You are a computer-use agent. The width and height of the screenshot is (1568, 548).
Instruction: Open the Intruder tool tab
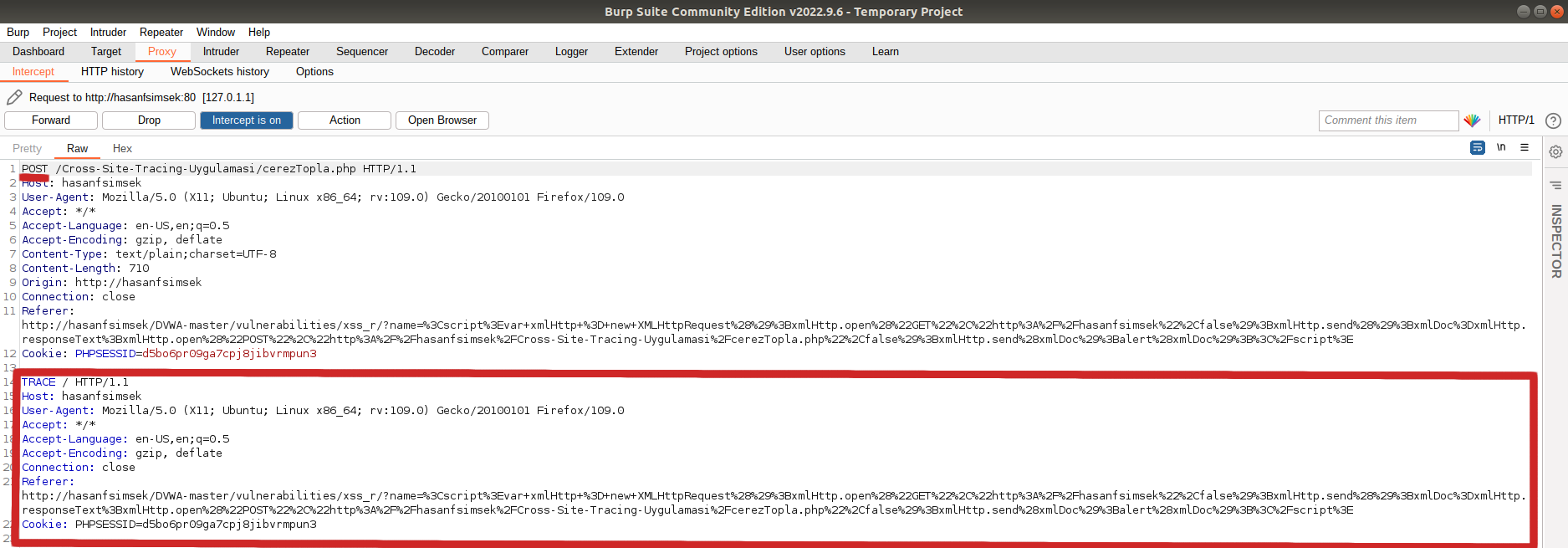coord(221,52)
